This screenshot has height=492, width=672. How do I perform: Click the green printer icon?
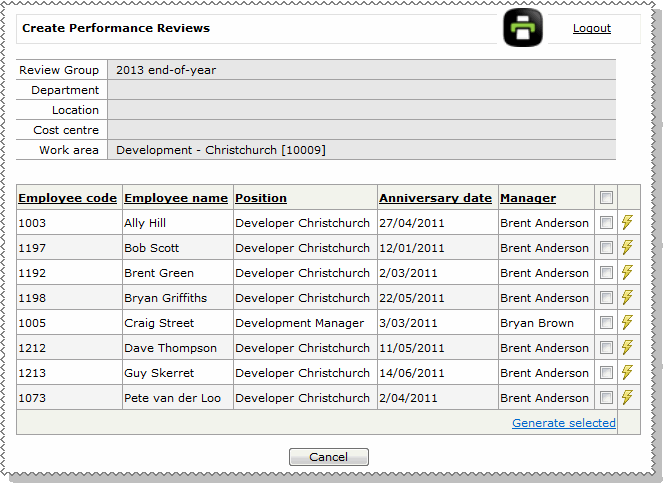point(523,28)
